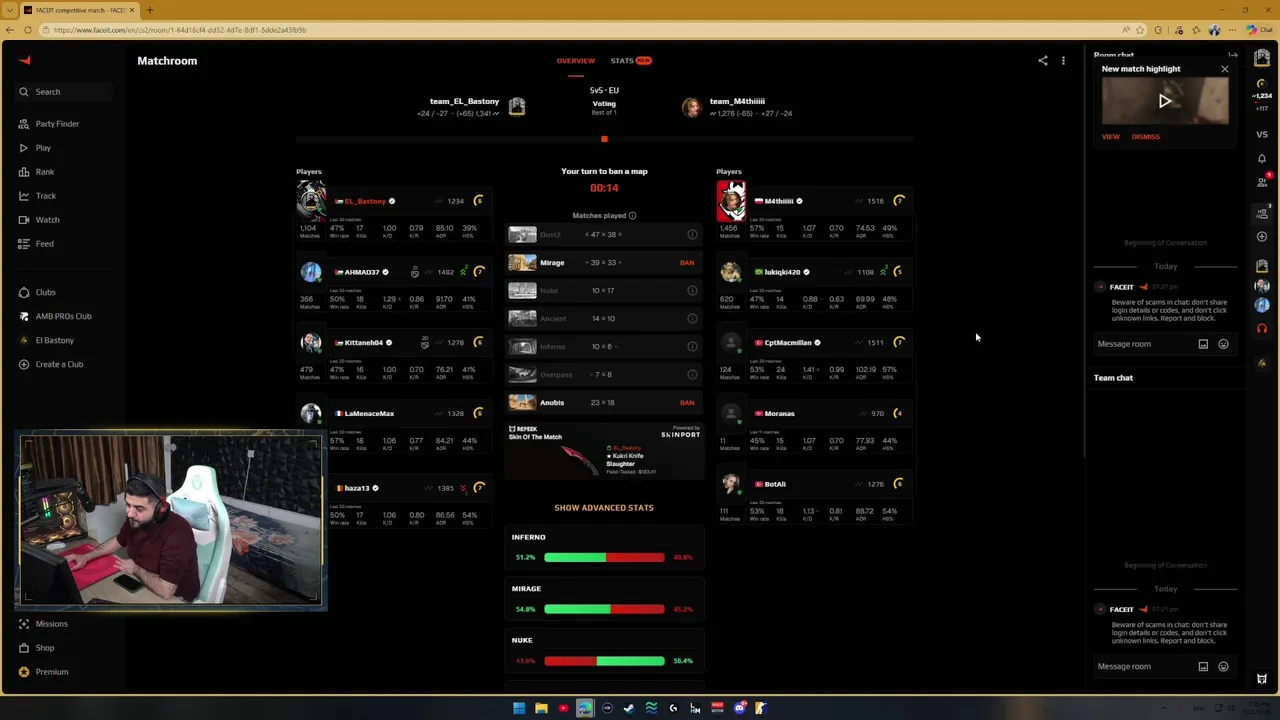Open File Explorer from the taskbar
This screenshot has width=1280, height=720.
(x=541, y=709)
